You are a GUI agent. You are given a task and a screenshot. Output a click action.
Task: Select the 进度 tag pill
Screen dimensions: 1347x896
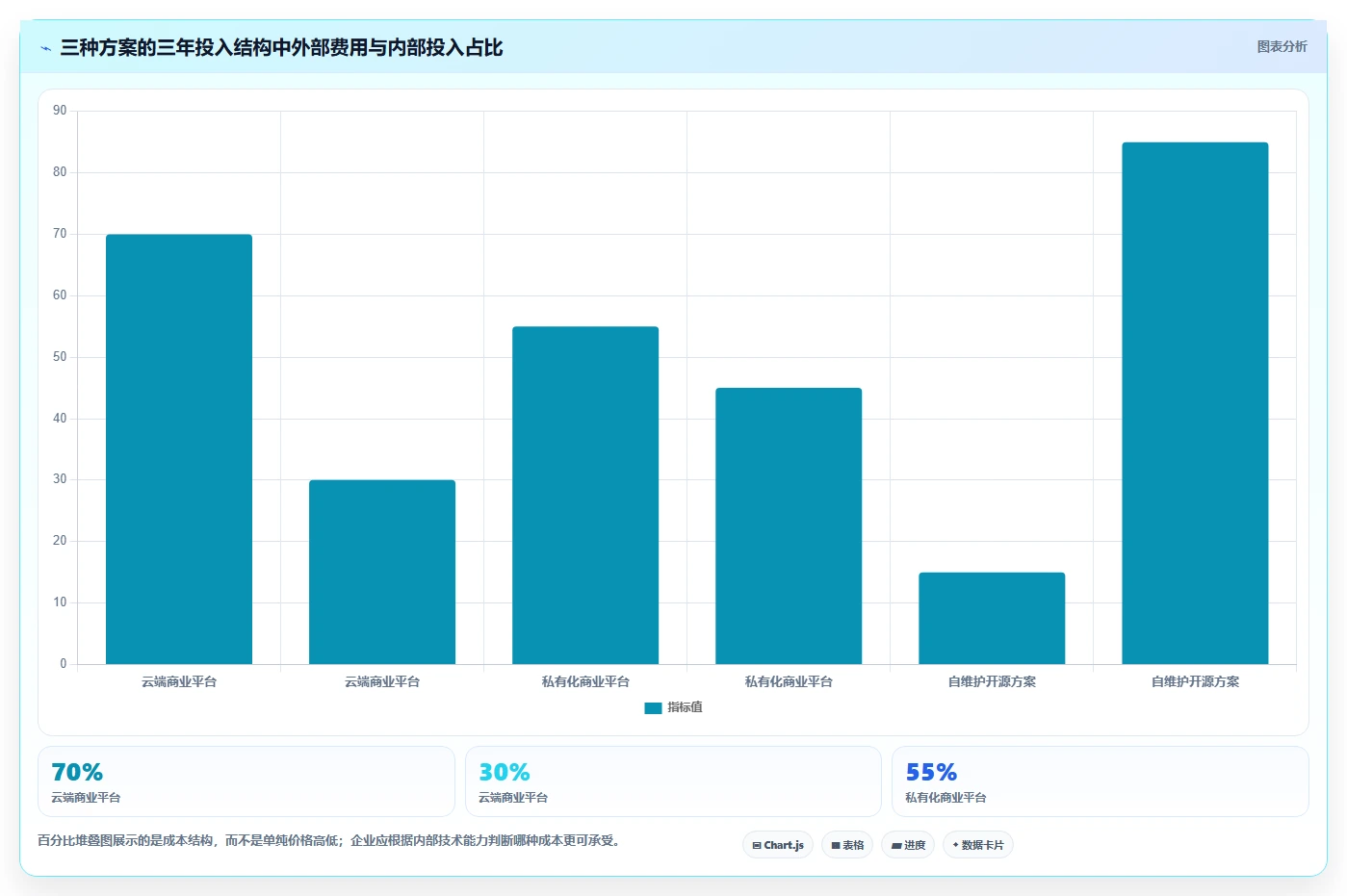(x=908, y=845)
